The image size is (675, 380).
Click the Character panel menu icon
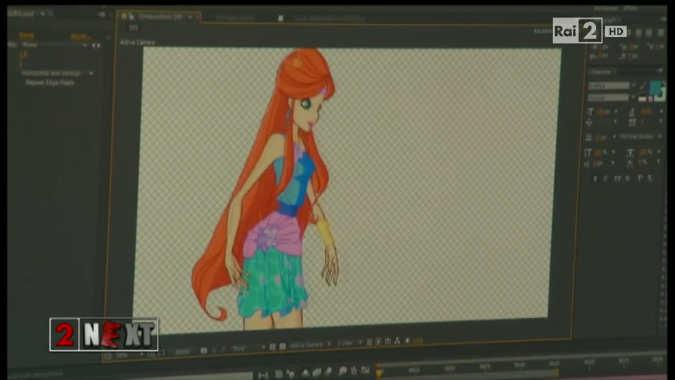660,71
